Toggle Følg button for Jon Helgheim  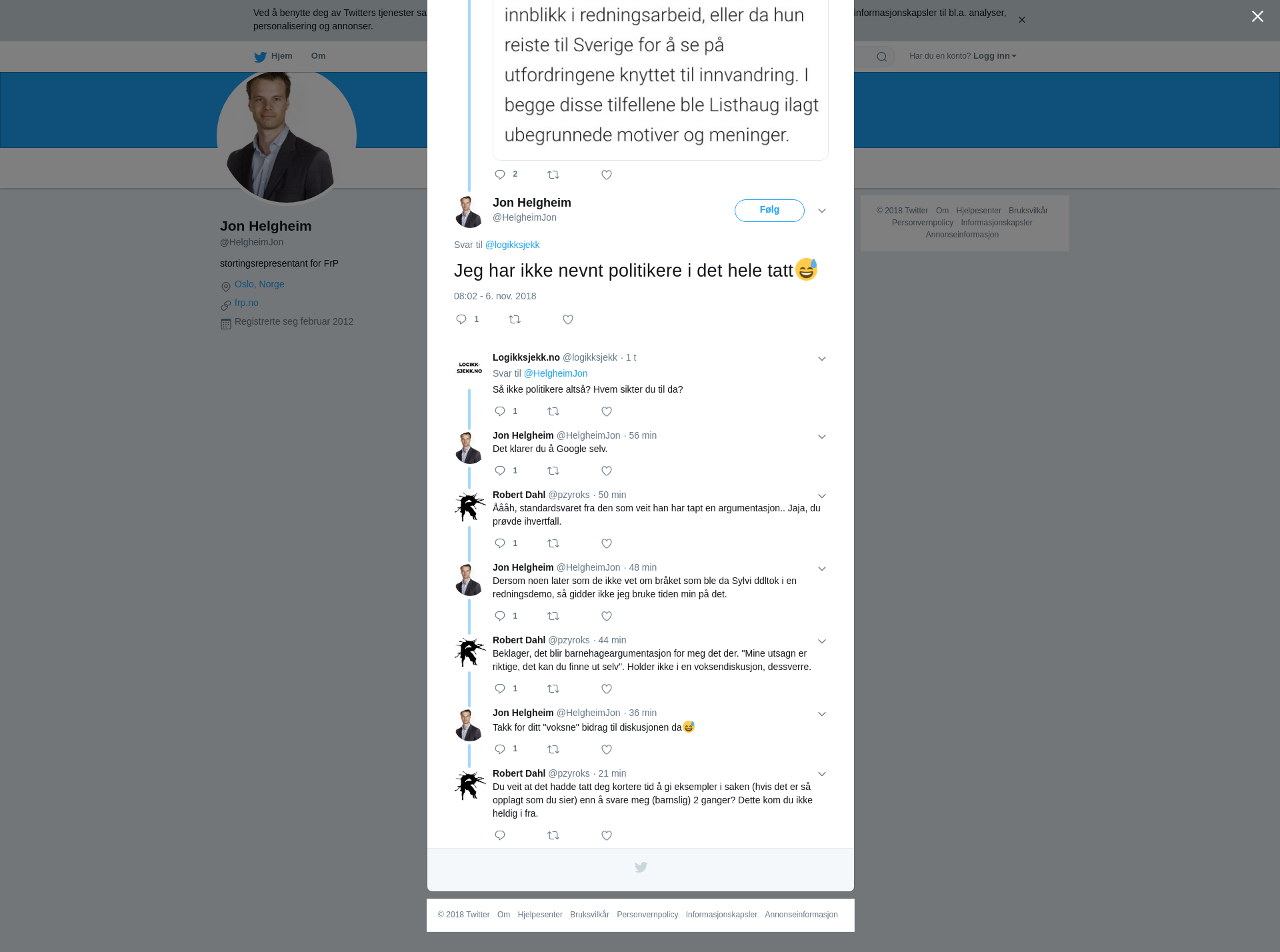tap(769, 210)
